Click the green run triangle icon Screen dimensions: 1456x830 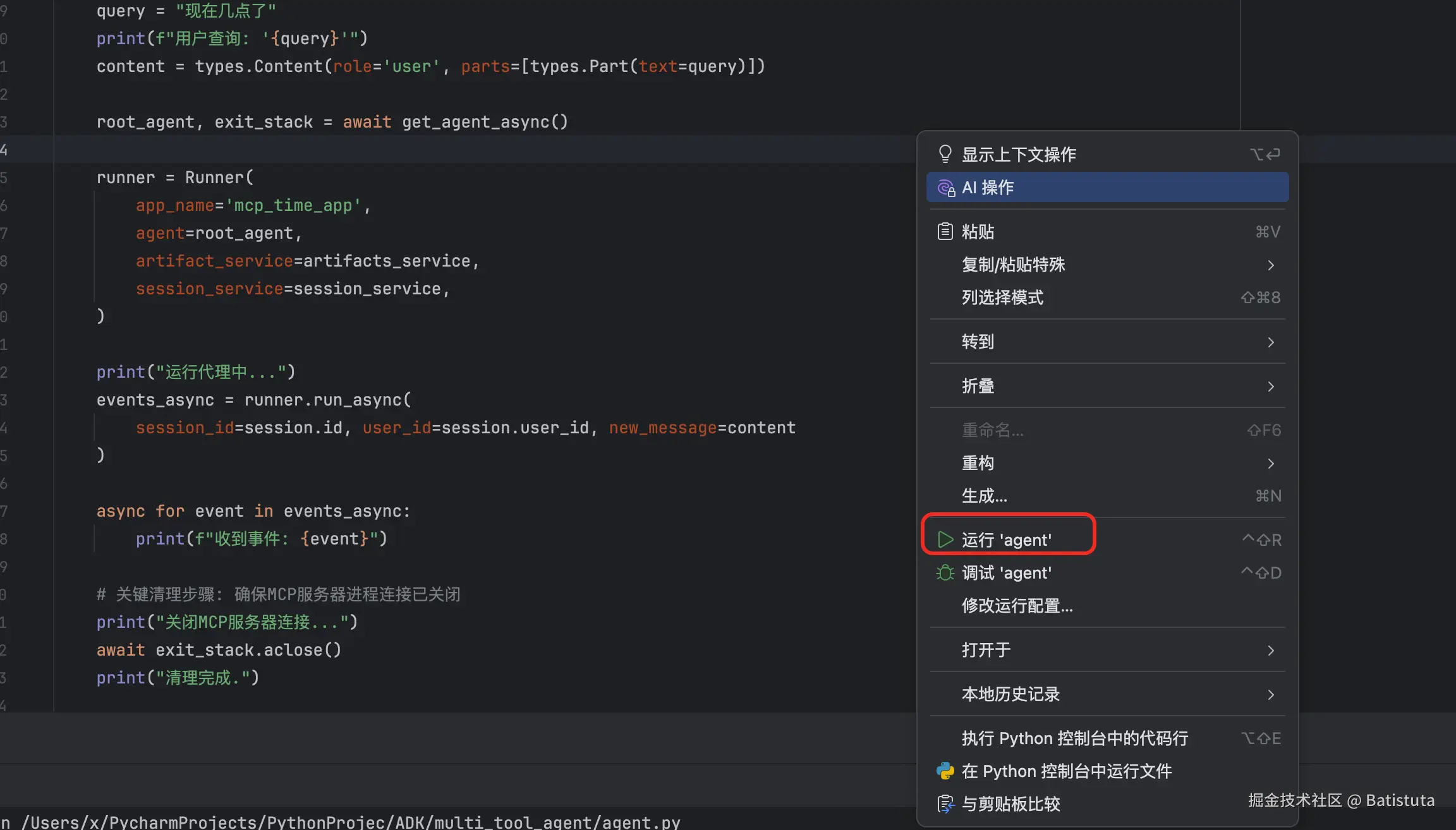[x=945, y=540]
